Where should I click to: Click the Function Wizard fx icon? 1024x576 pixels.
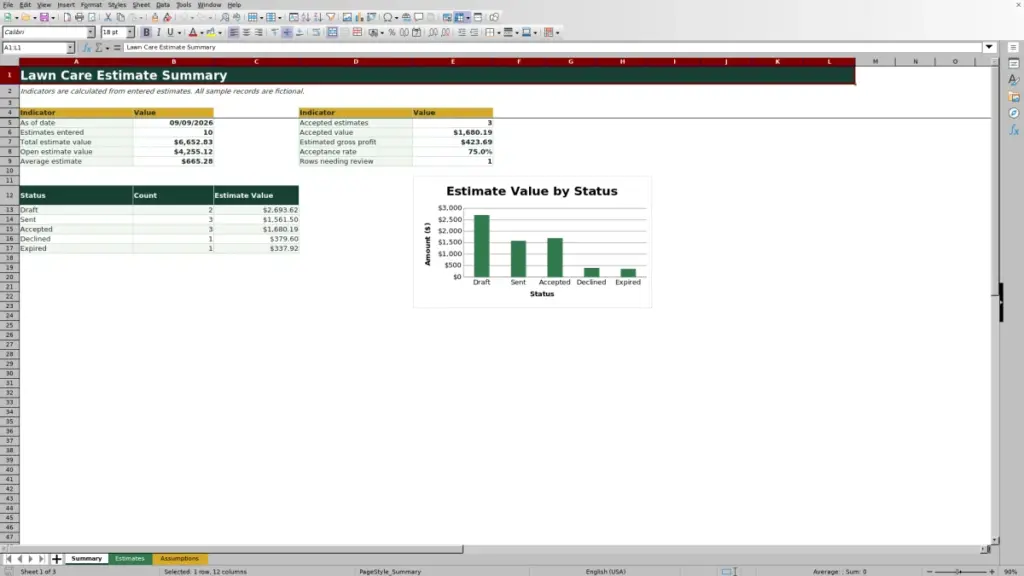(x=86, y=48)
